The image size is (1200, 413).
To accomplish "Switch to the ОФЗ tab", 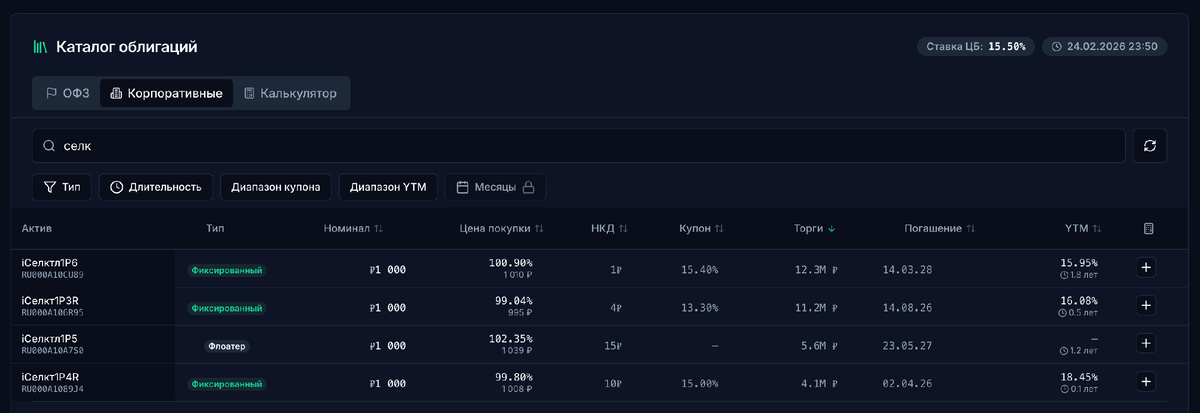I will (67, 93).
